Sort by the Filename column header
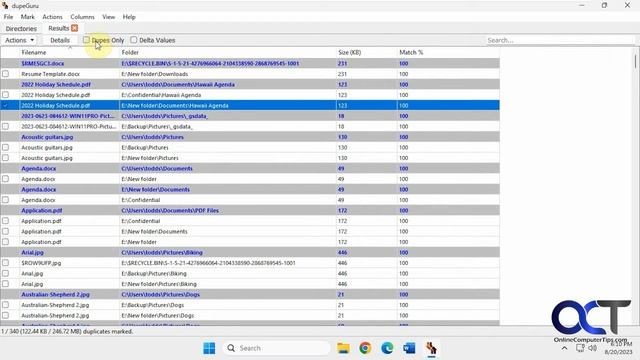The width and height of the screenshot is (640, 360). pos(69,52)
